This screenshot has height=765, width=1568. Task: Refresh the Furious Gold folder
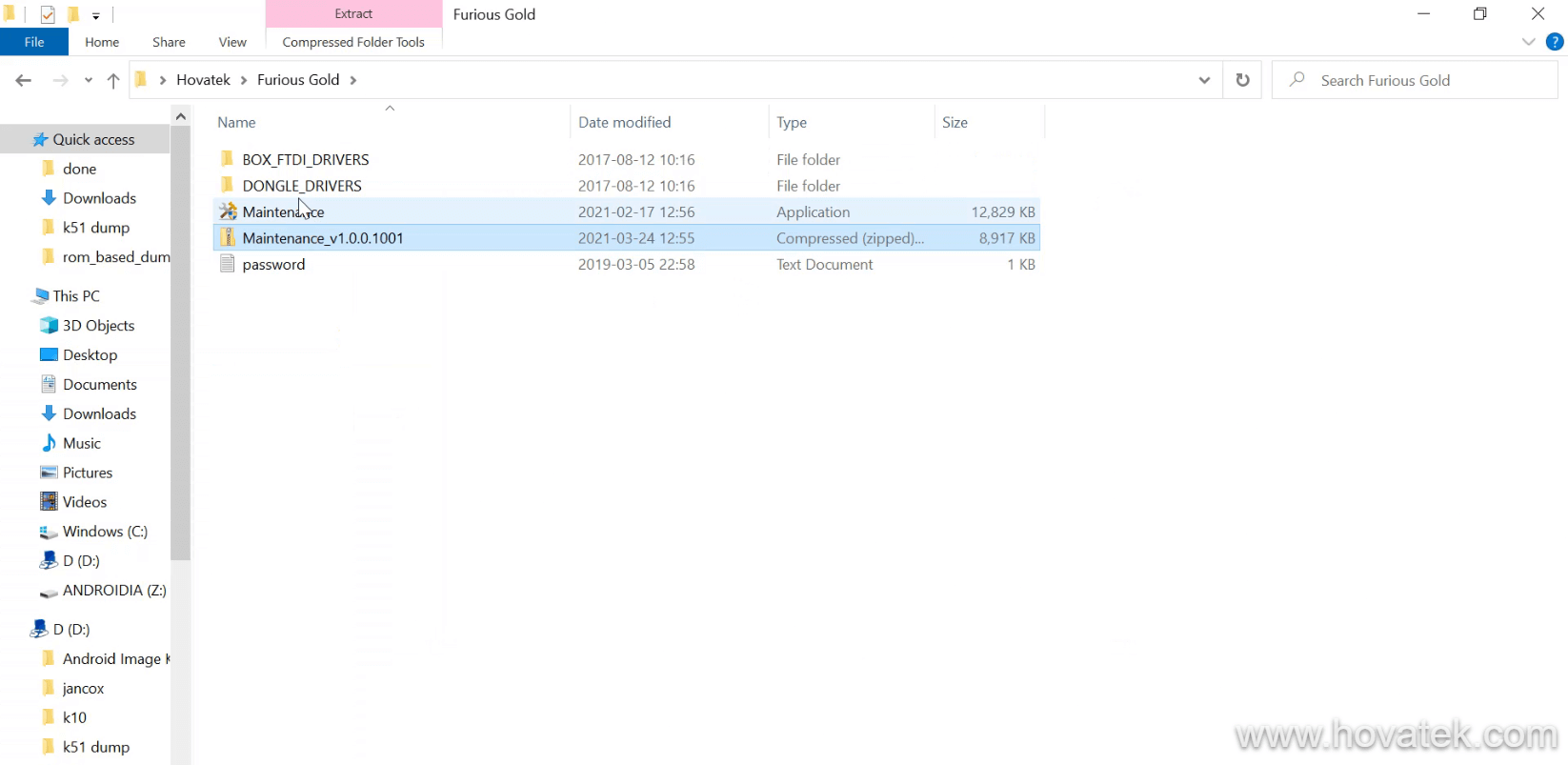(1242, 80)
